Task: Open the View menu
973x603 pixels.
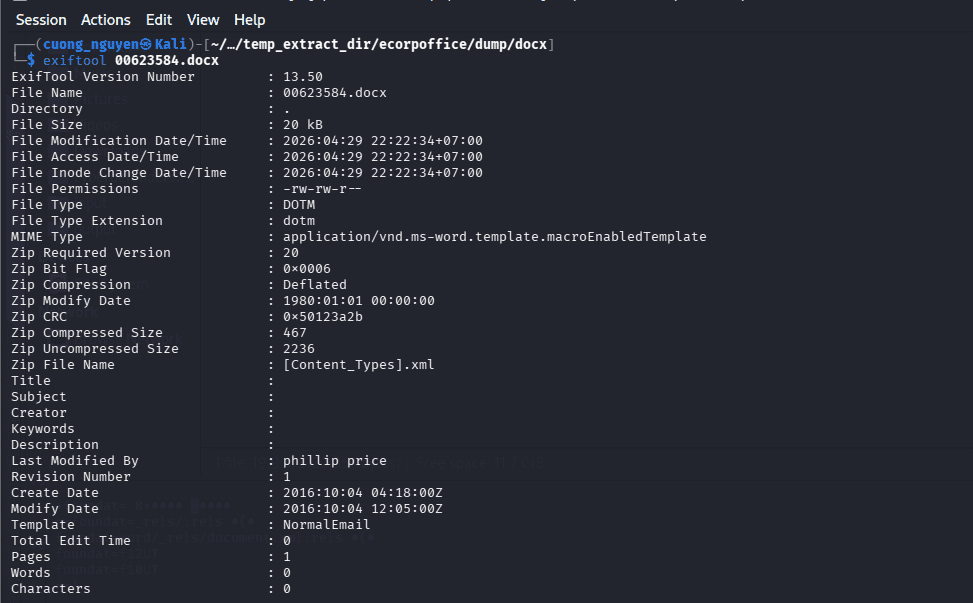Action: 203,20
